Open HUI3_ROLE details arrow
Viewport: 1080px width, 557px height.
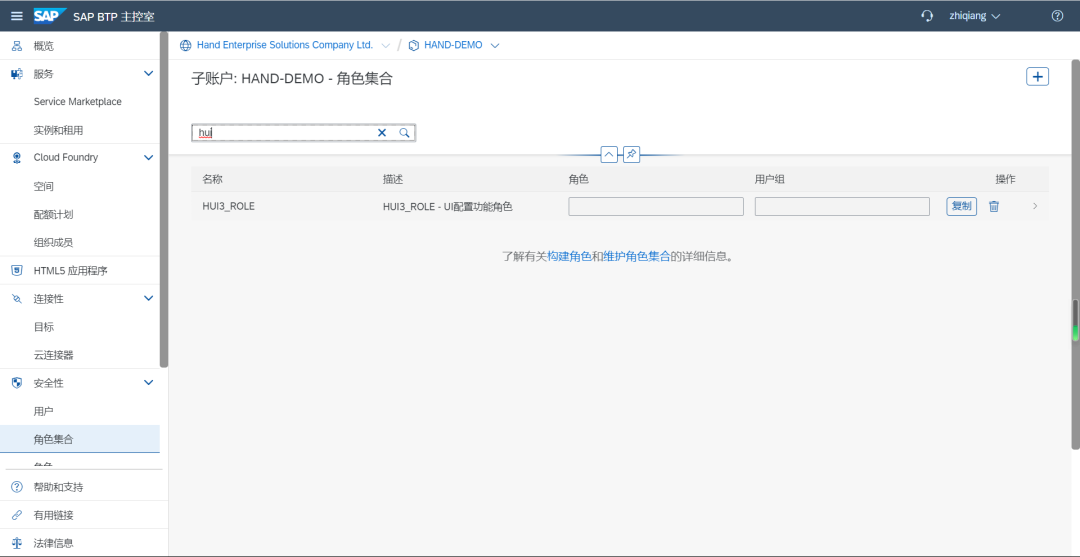[1035, 206]
